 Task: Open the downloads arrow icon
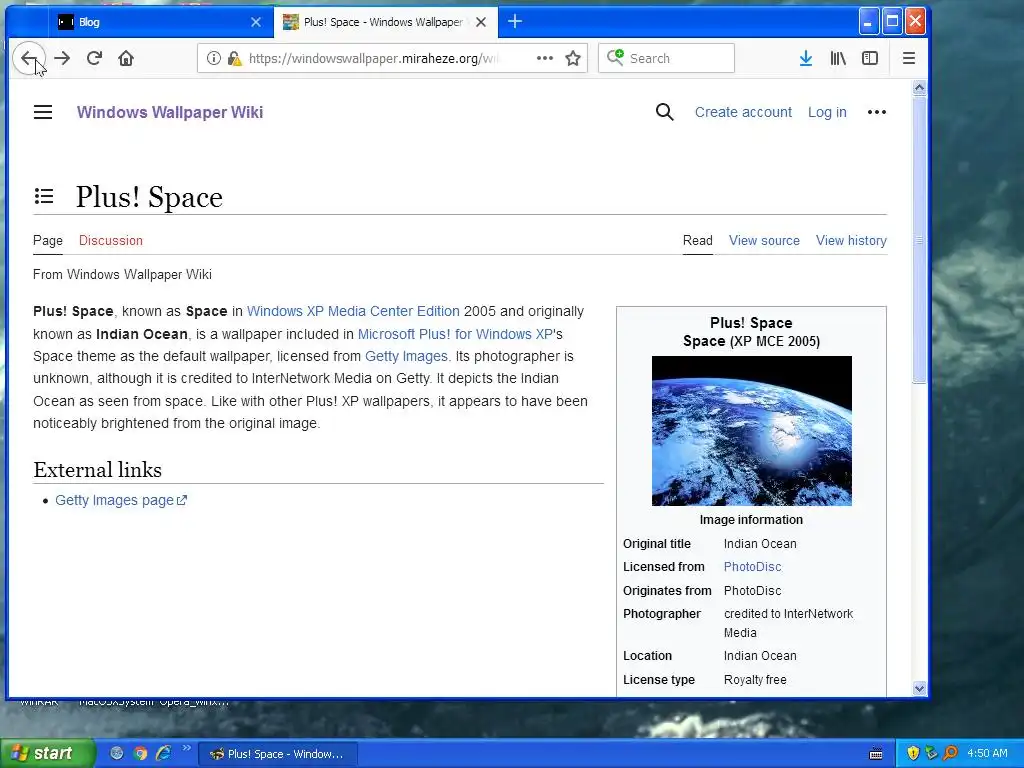[x=806, y=58]
